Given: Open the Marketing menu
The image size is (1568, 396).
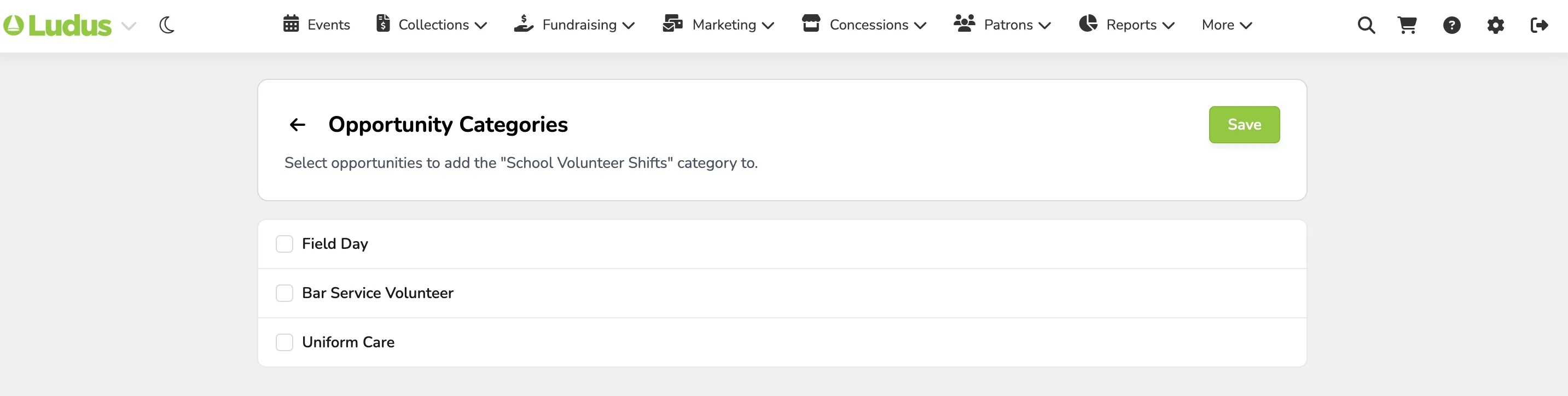Looking at the screenshot, I should (x=718, y=24).
